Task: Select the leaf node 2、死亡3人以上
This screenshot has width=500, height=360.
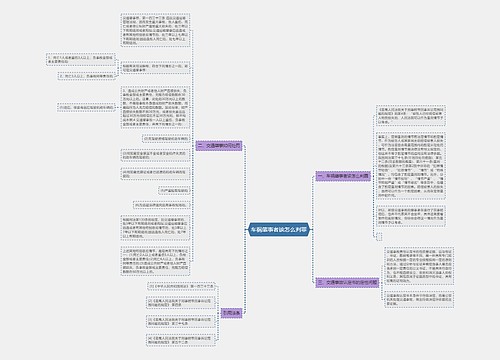Action: (87, 76)
